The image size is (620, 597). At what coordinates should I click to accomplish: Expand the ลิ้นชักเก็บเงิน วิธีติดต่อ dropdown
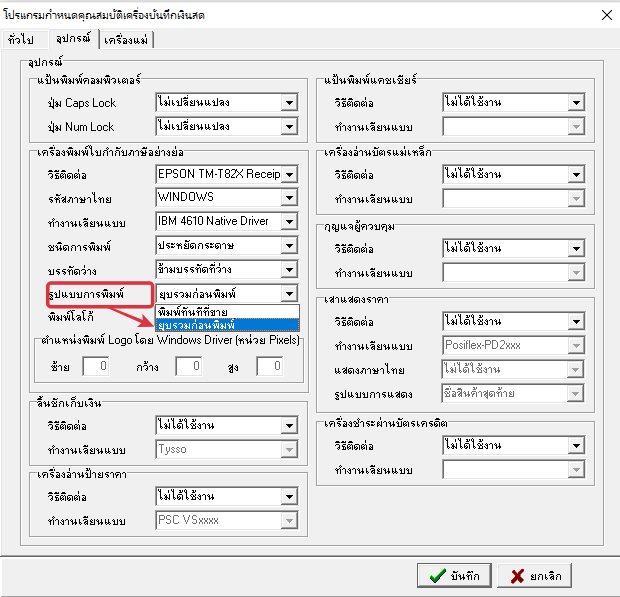(289, 426)
